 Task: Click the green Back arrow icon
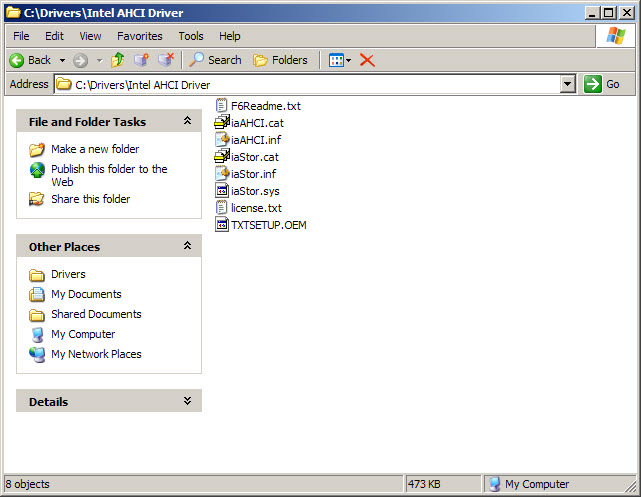[x=17, y=60]
